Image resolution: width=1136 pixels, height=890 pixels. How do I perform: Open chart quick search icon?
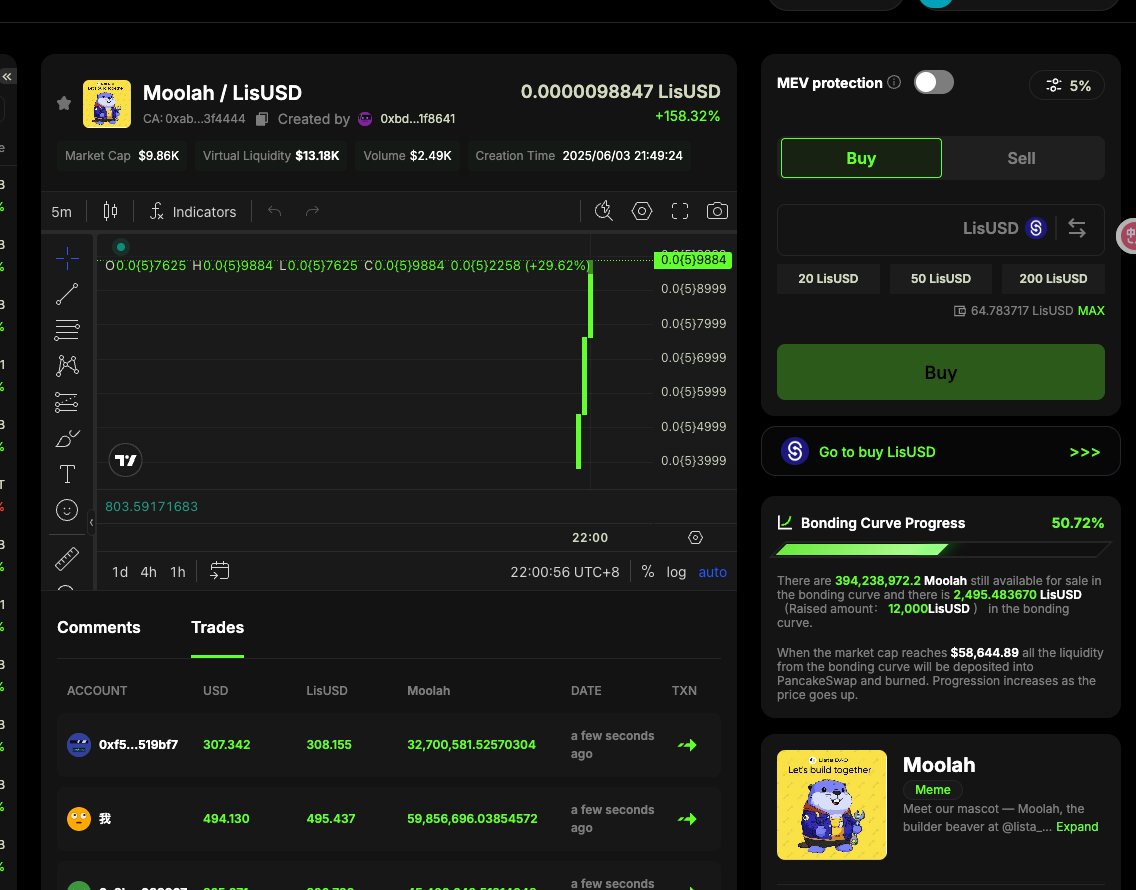604,211
